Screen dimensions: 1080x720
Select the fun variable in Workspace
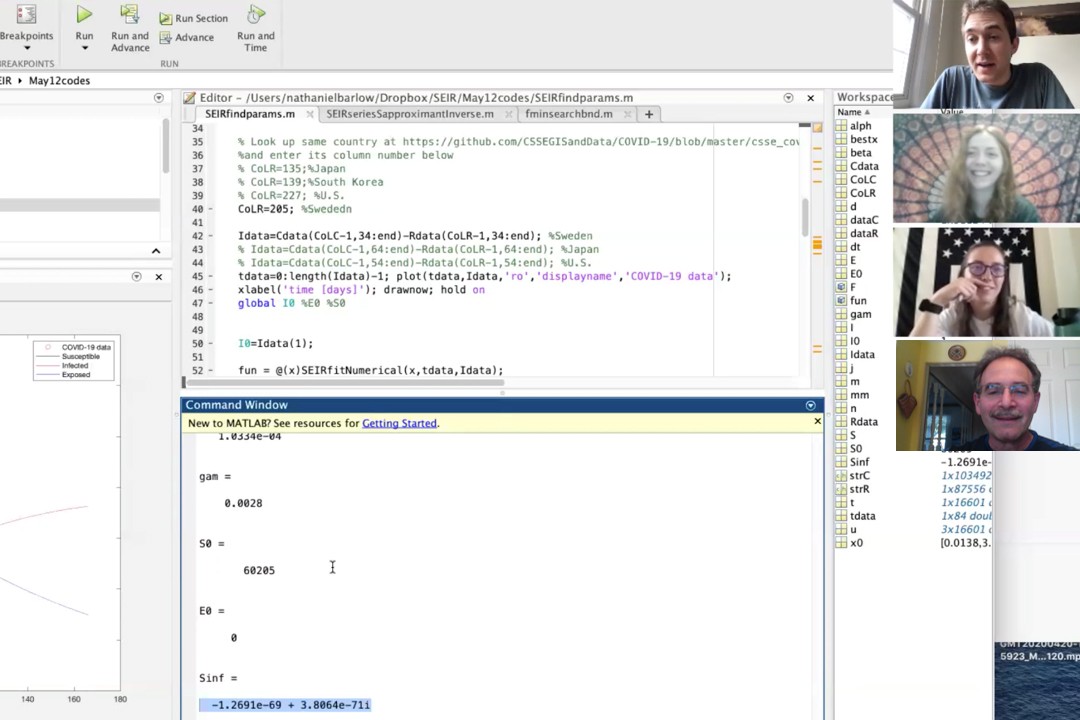858,300
